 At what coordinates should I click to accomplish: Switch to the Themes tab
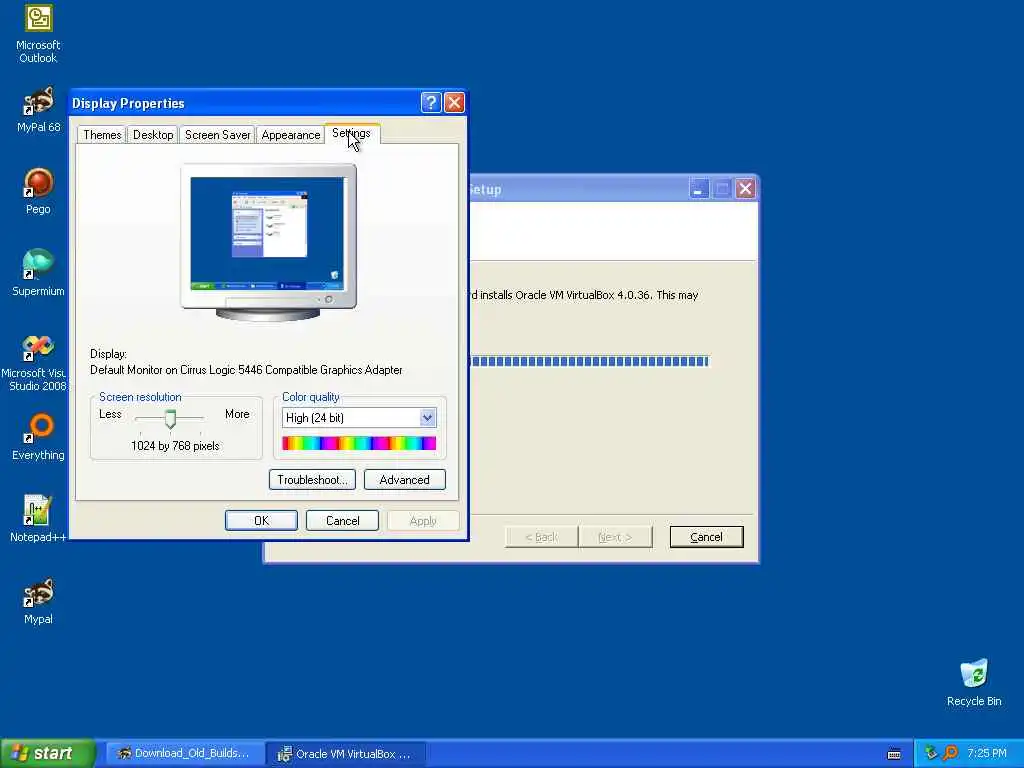[x=102, y=135]
